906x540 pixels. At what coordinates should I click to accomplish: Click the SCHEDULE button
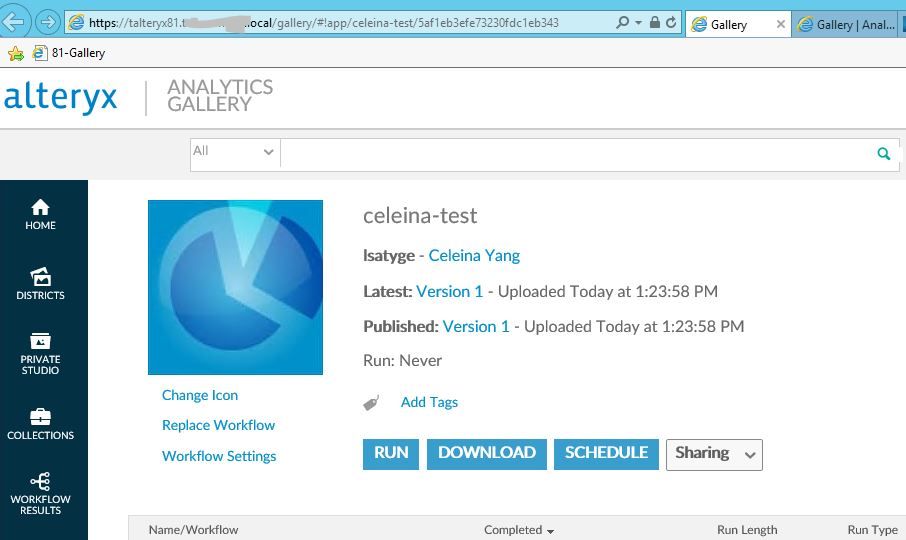click(606, 454)
